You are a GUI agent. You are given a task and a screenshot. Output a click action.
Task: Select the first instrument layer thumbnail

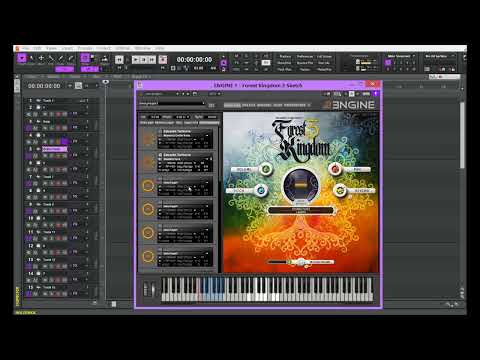tap(148, 138)
